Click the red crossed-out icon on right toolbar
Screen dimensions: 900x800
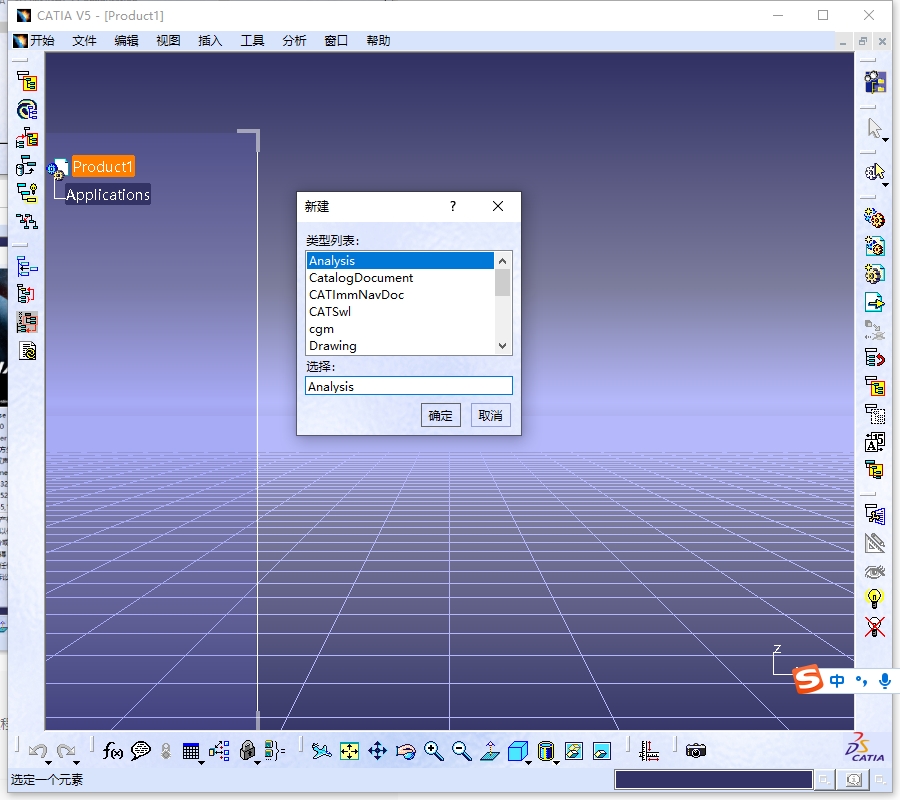pos(874,627)
